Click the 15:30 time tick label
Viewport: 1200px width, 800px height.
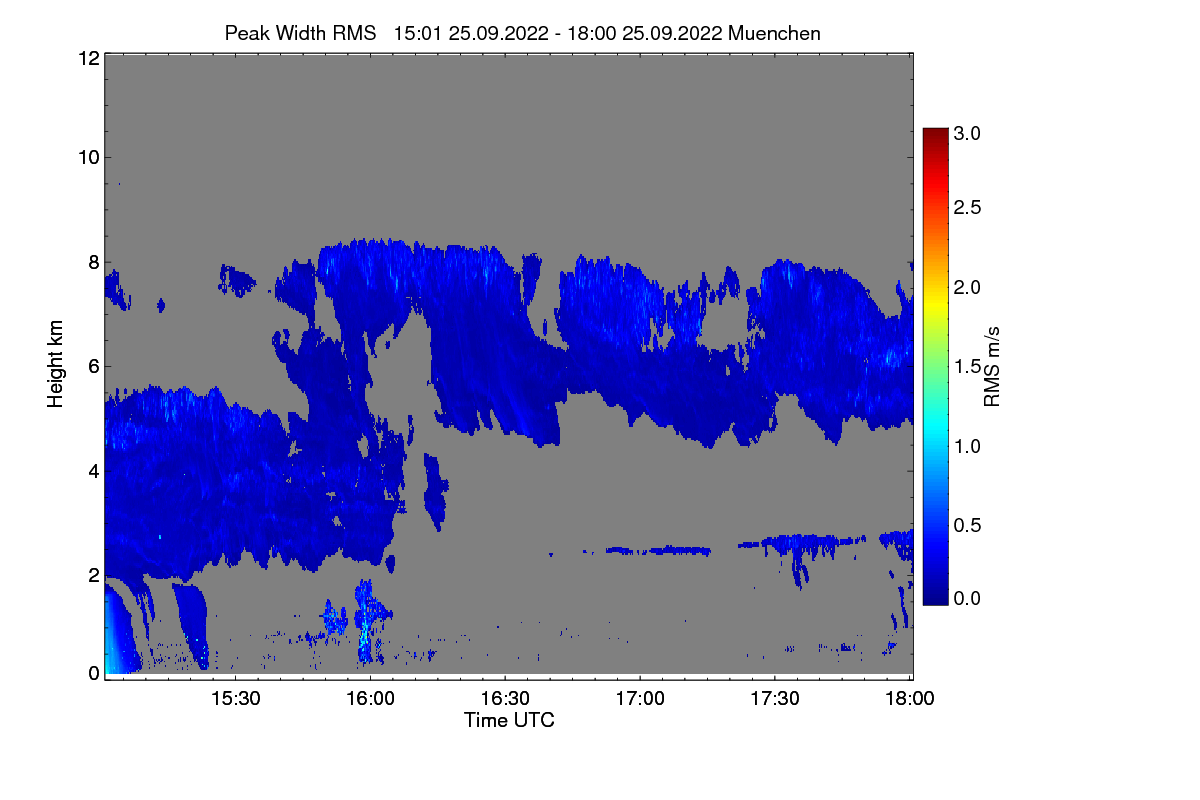click(235, 698)
